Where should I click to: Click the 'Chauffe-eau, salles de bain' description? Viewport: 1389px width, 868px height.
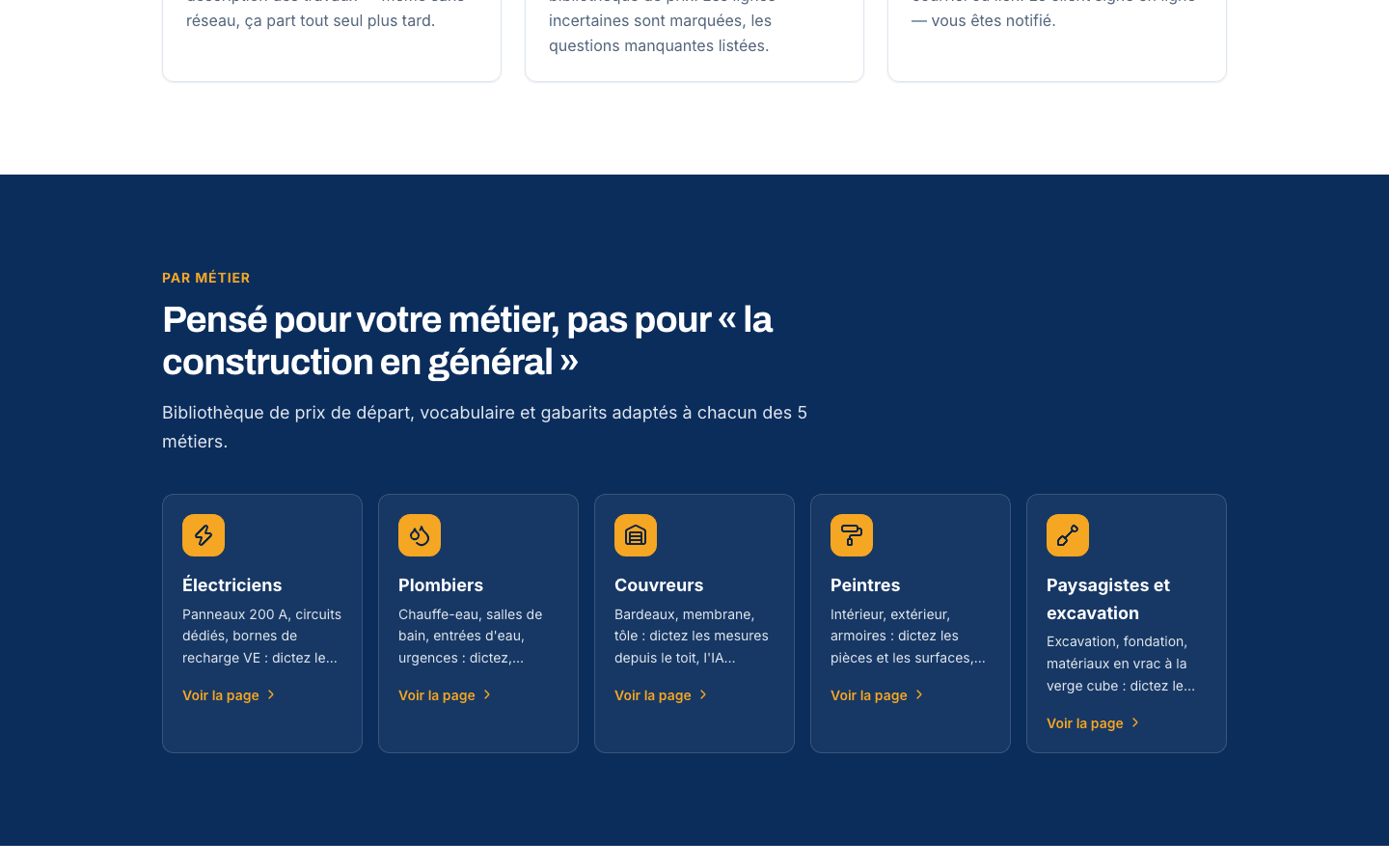tap(471, 637)
